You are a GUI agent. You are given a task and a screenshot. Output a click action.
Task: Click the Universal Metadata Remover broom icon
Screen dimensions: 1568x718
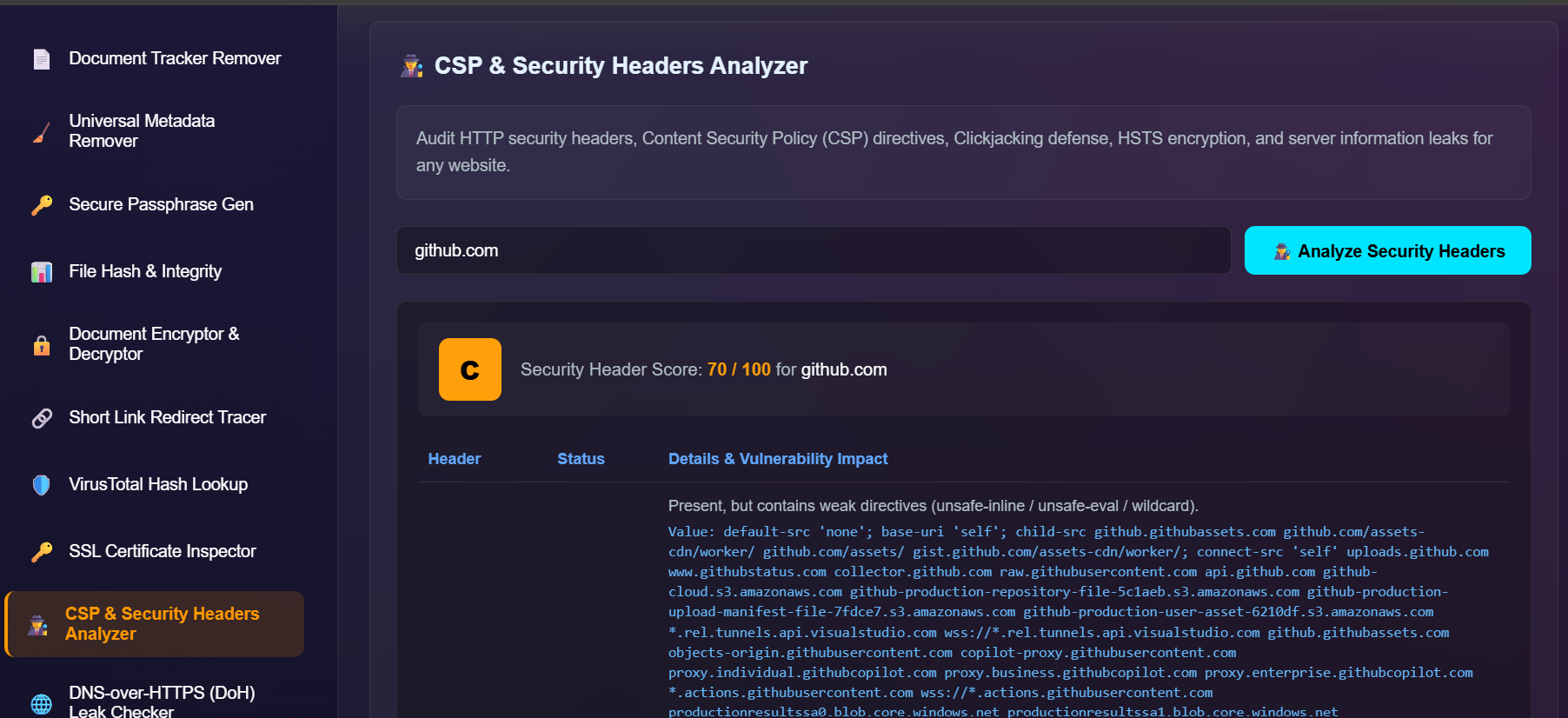[42, 132]
